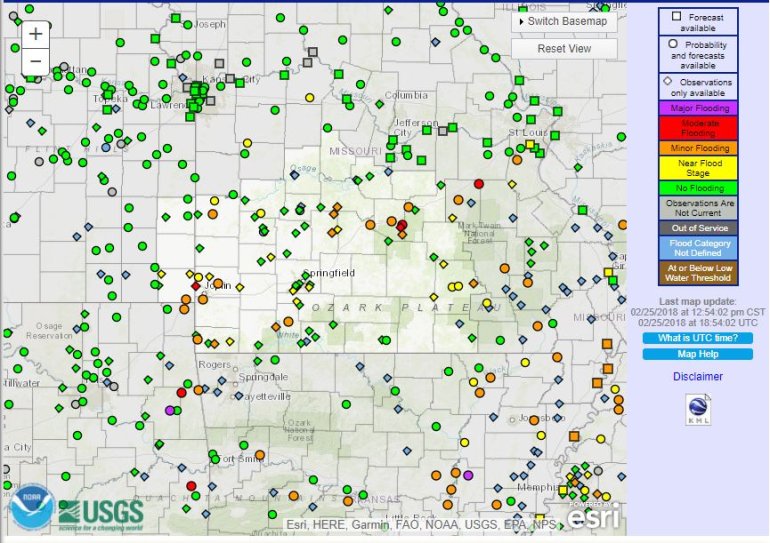Click the yellow square gauge at St. Louis
The height and width of the screenshot is (543, 770).
[530, 144]
